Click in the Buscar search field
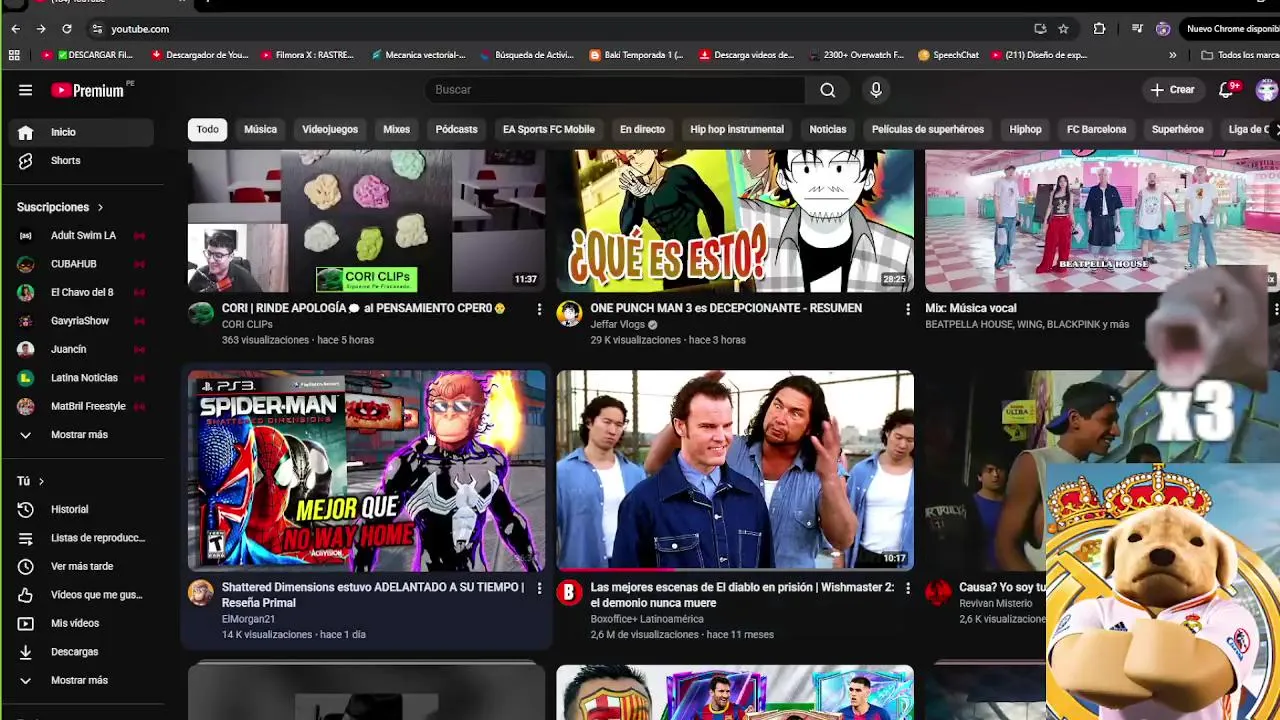This screenshot has width=1280, height=720. coord(615,90)
